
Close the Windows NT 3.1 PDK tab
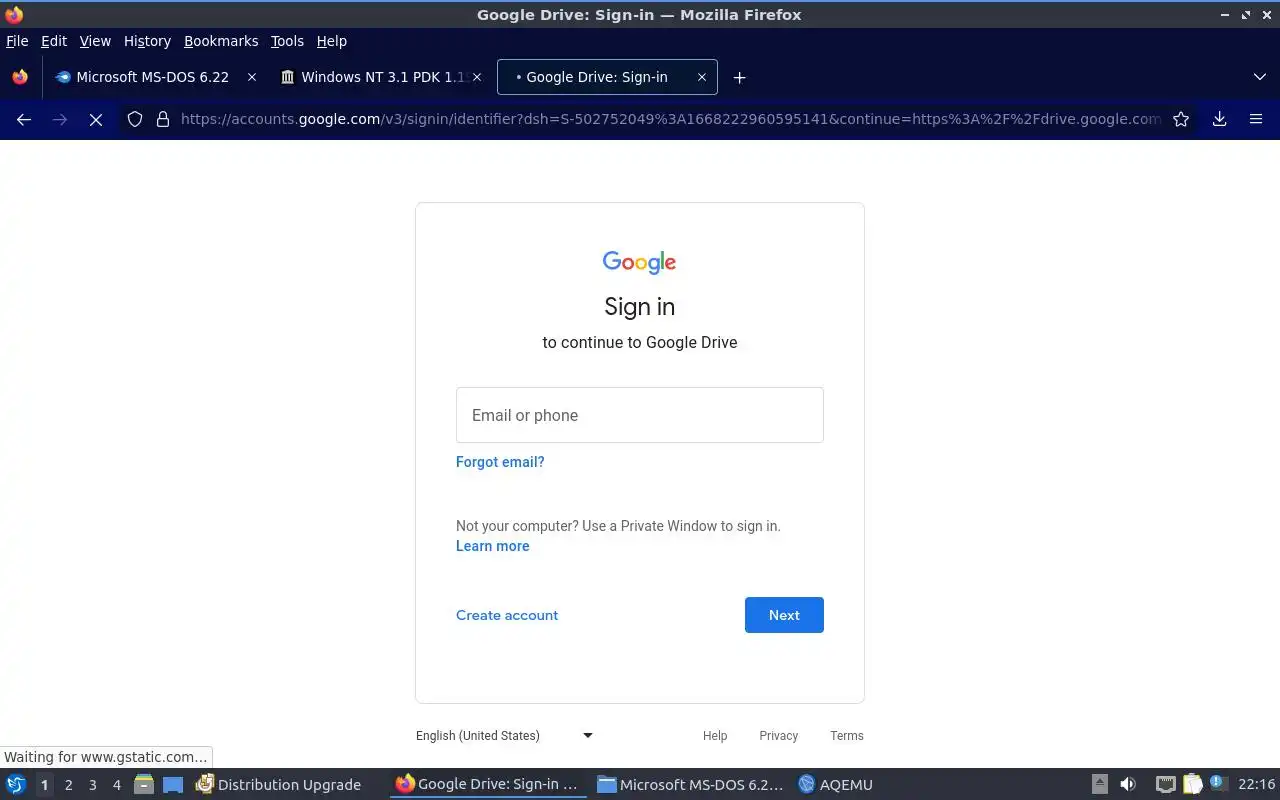tap(477, 77)
